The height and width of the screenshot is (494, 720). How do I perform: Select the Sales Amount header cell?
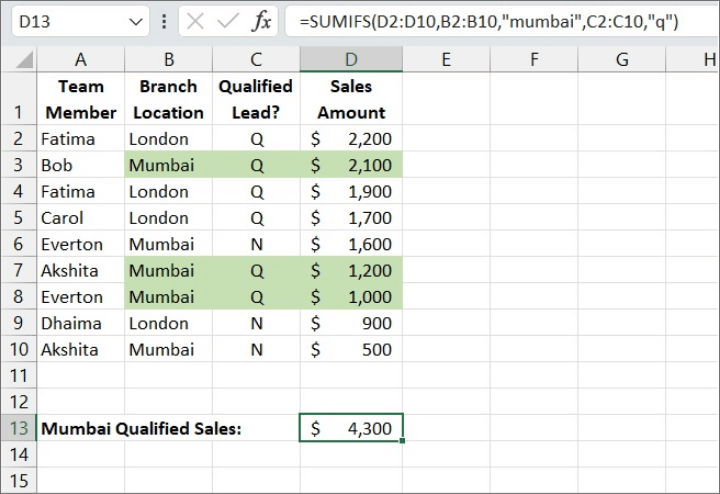pyautogui.click(x=351, y=99)
